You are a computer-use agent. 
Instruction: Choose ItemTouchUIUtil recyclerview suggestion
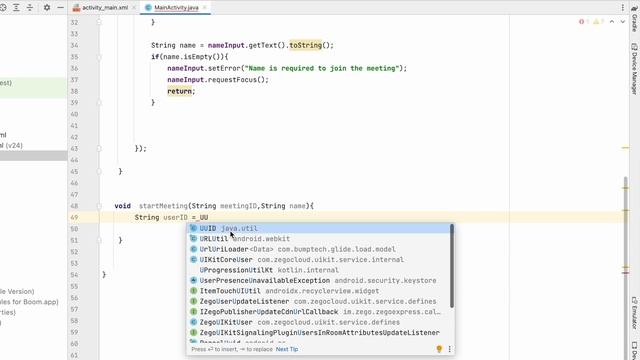[319, 291]
